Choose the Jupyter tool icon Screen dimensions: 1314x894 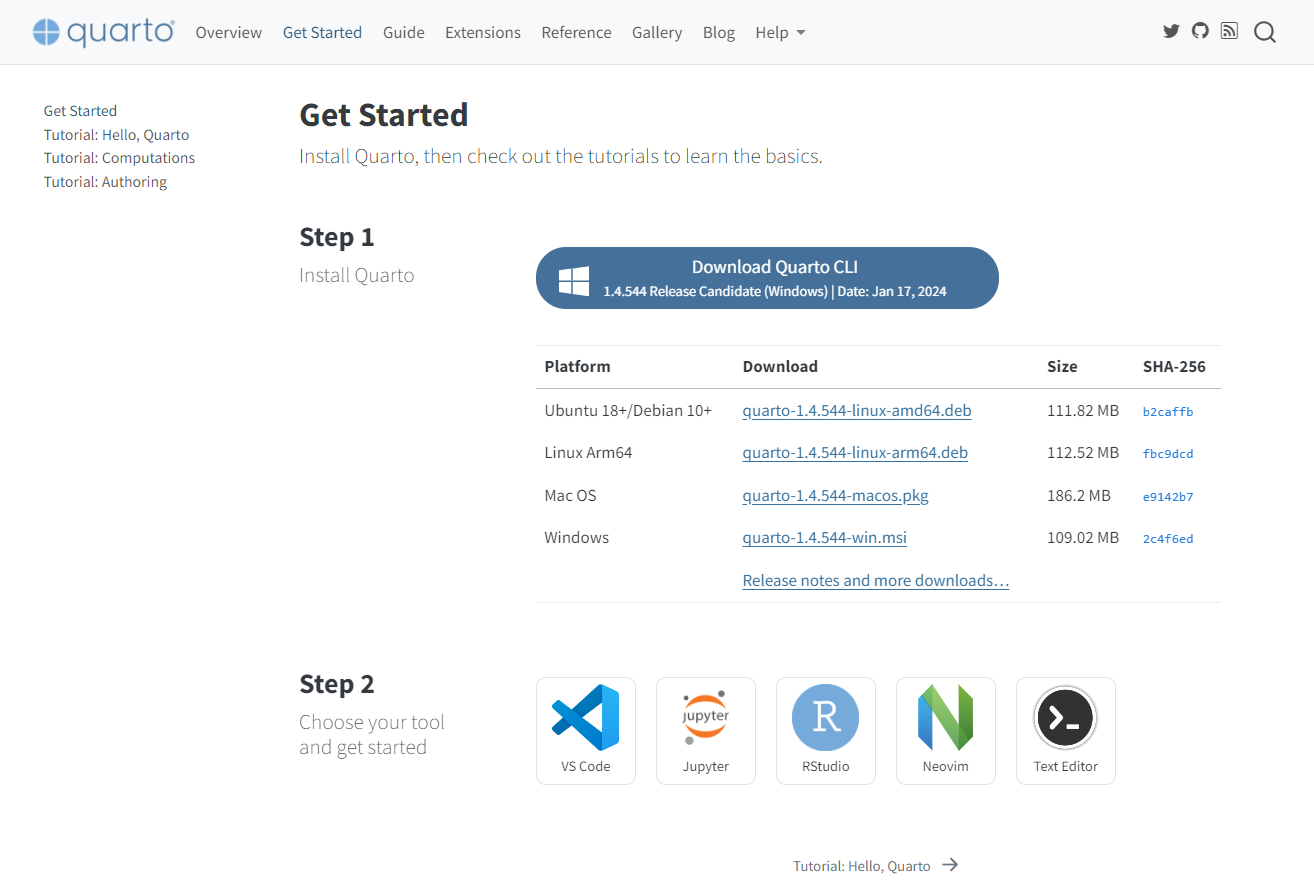click(706, 731)
